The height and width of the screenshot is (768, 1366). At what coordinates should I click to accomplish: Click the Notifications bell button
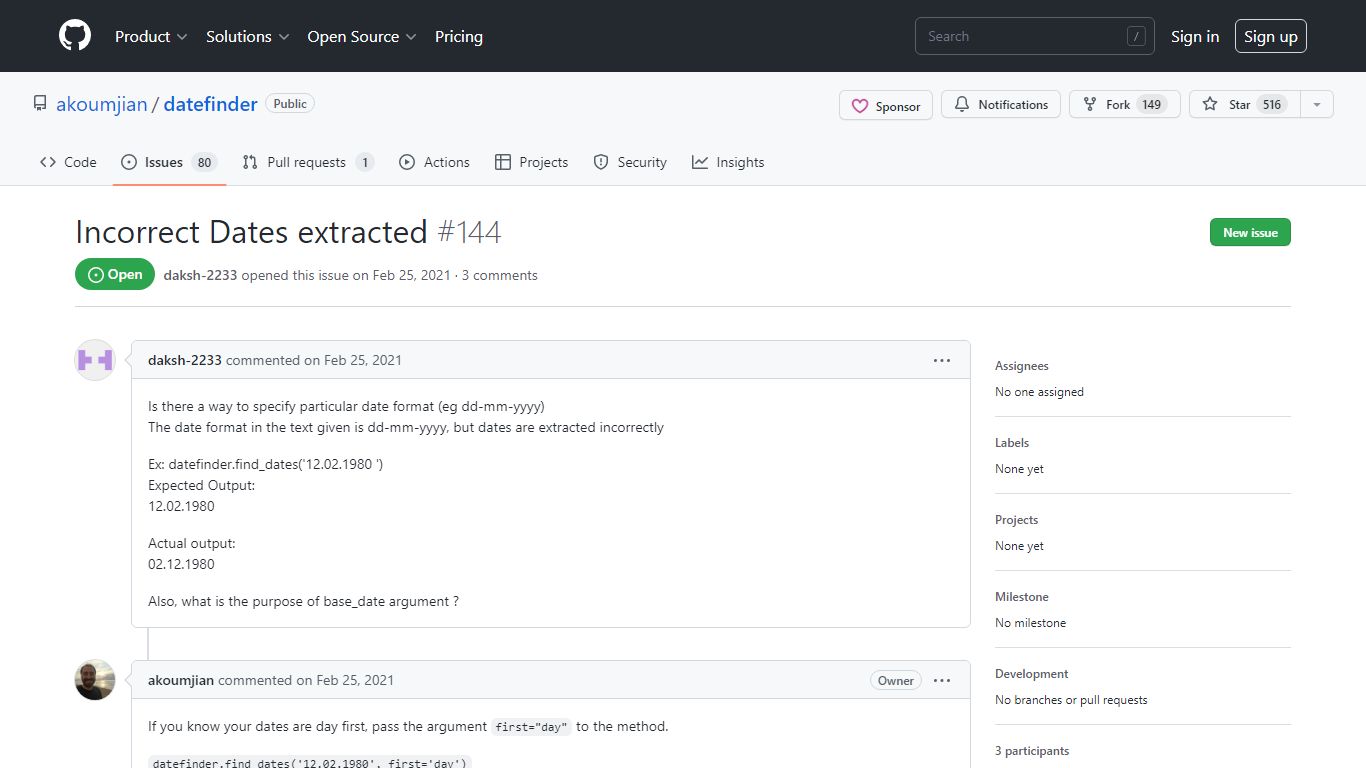(x=1001, y=104)
